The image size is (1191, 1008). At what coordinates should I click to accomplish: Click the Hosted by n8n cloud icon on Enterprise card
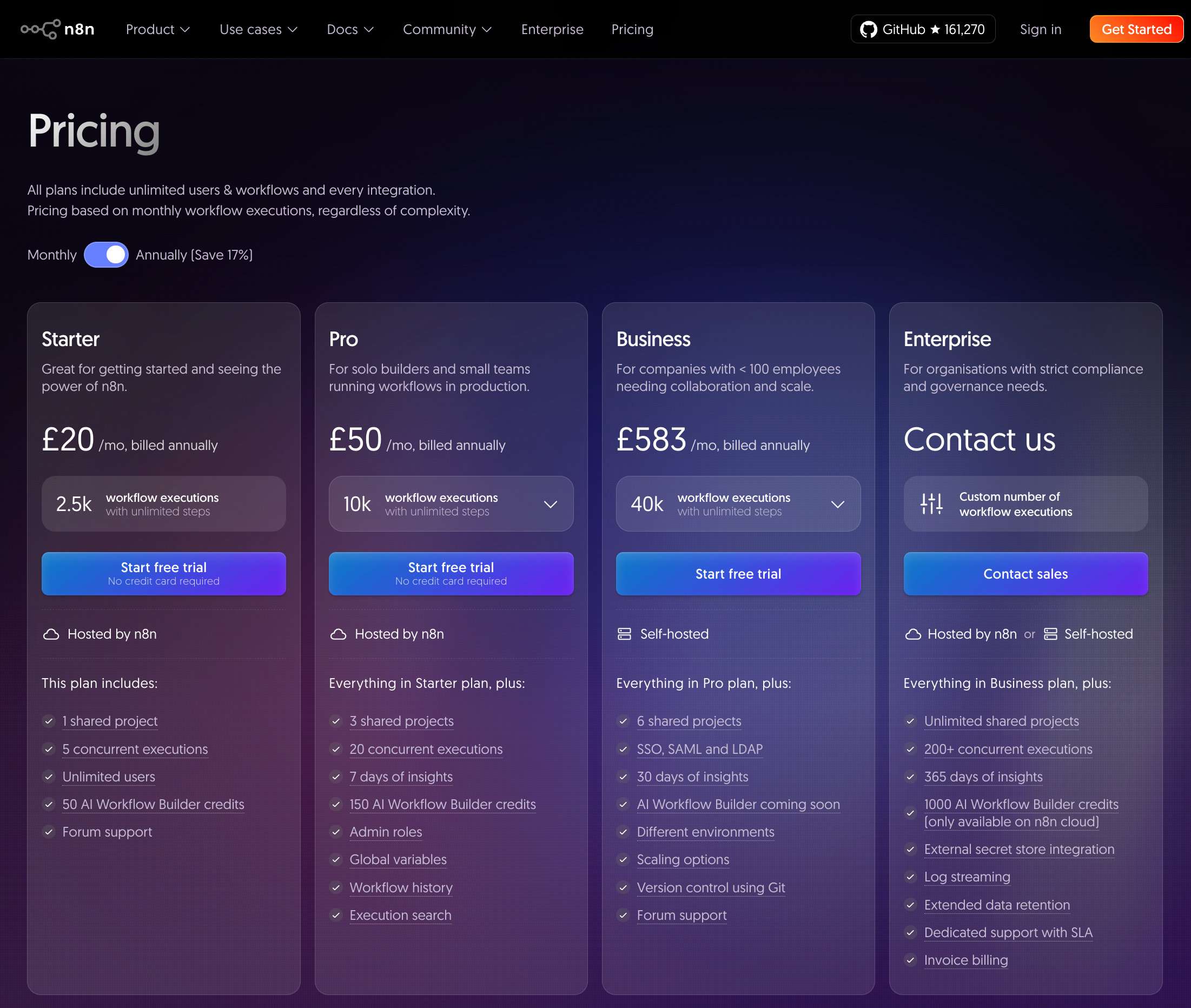tap(913, 634)
